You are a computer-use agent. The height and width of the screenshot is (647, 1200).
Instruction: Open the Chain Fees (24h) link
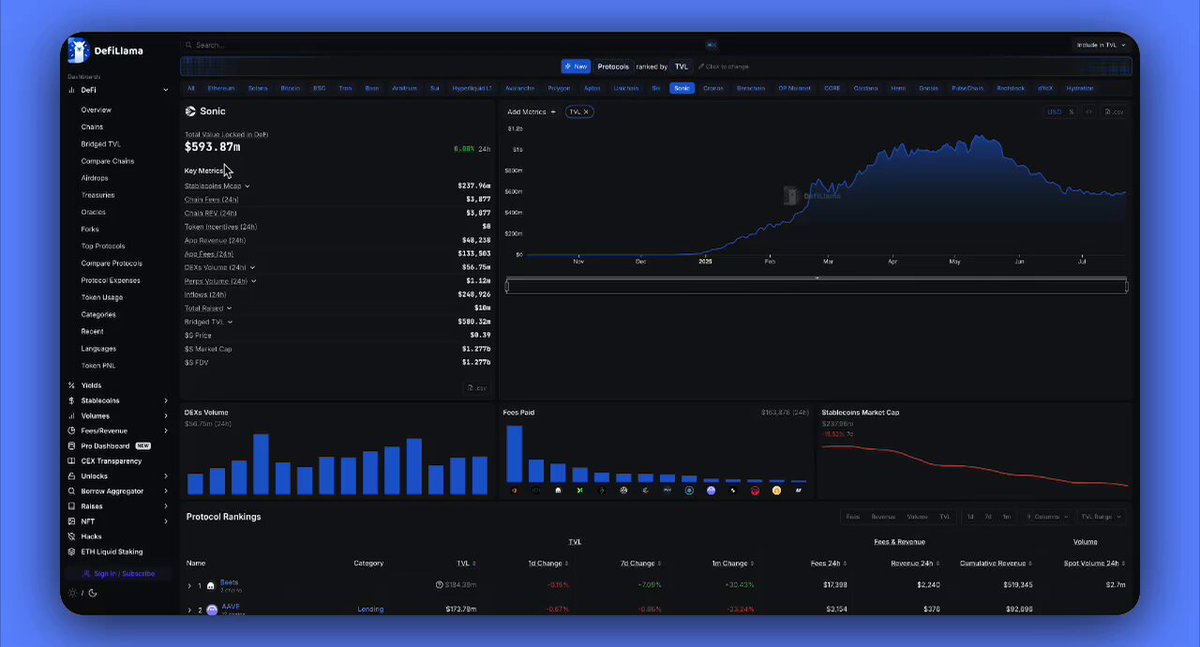point(211,200)
